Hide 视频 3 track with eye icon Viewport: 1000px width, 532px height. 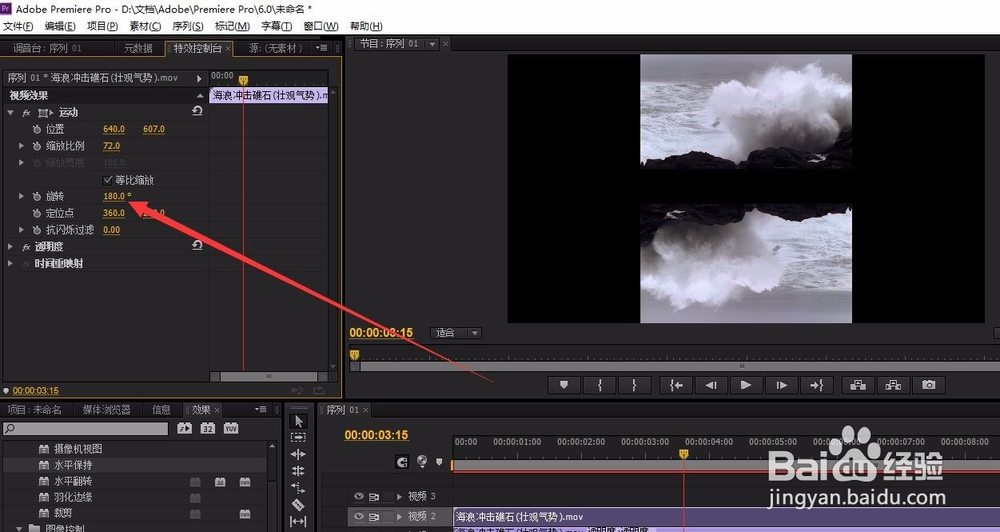click(x=358, y=496)
